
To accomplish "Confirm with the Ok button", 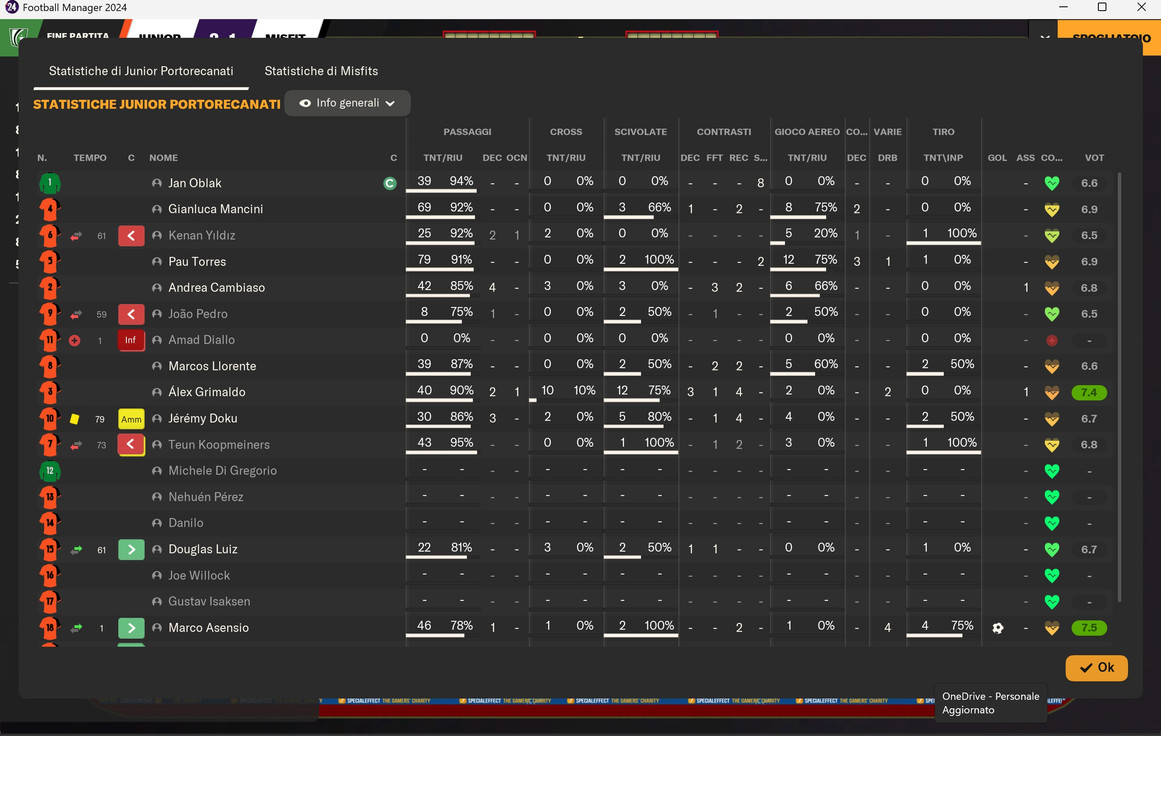I will pyautogui.click(x=1096, y=667).
